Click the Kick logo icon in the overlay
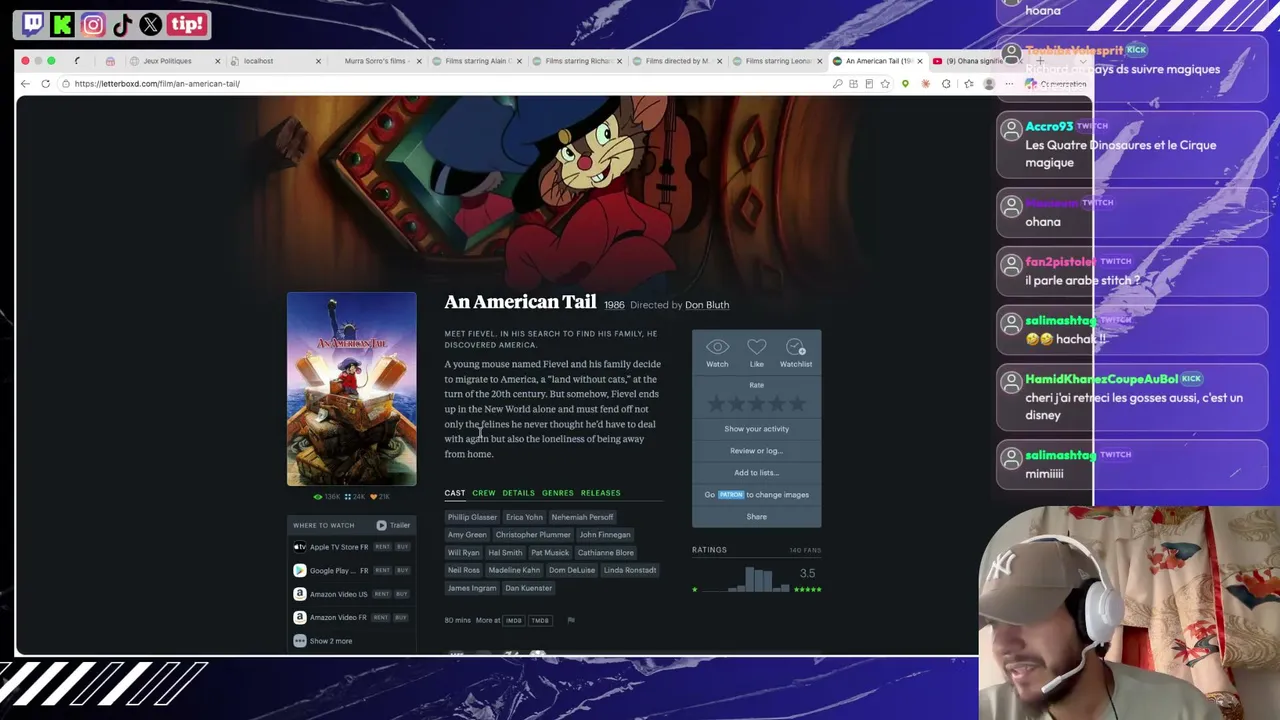 tap(62, 25)
